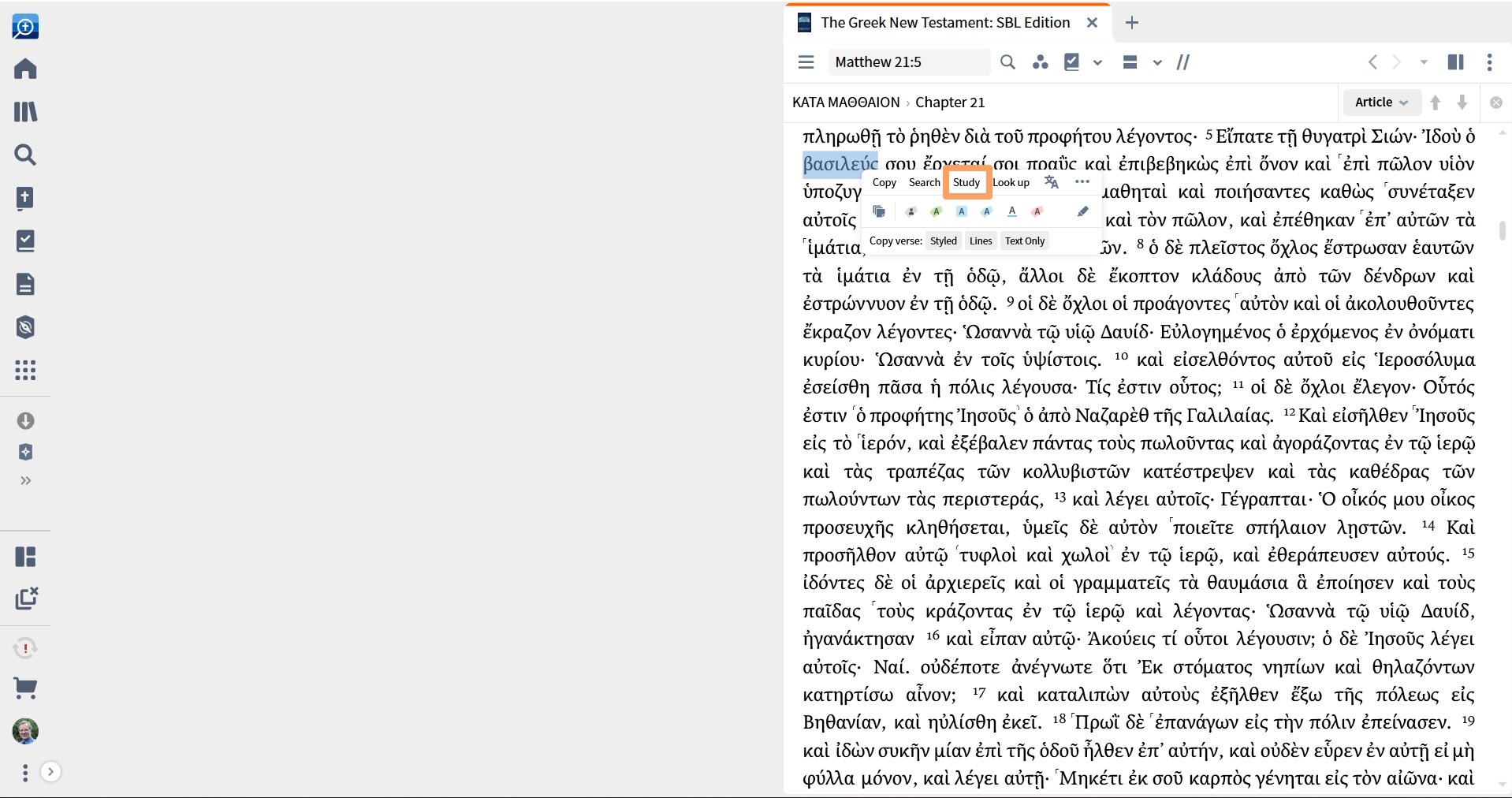
Task: Expand the dropdown next to reading plan icon
Action: [1097, 62]
